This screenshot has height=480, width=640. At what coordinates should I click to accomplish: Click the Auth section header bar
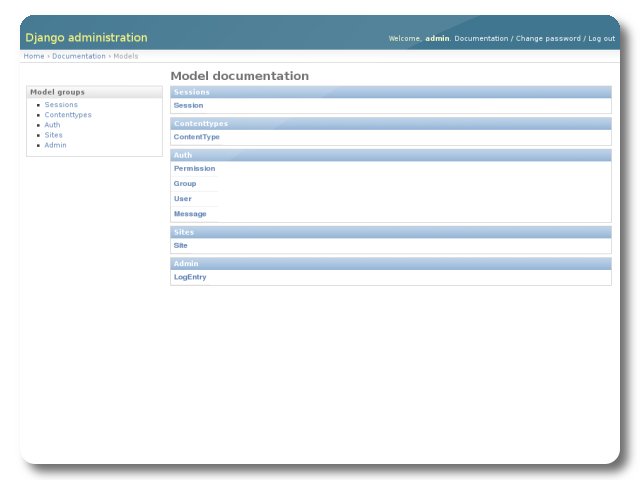(390, 156)
